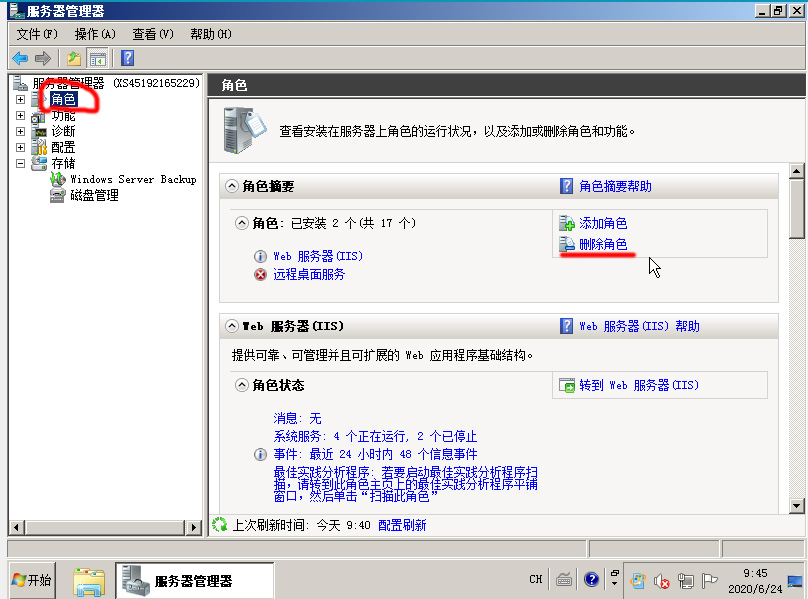Click the 添加角色 link
This screenshot has height=599, width=808.
pos(603,223)
